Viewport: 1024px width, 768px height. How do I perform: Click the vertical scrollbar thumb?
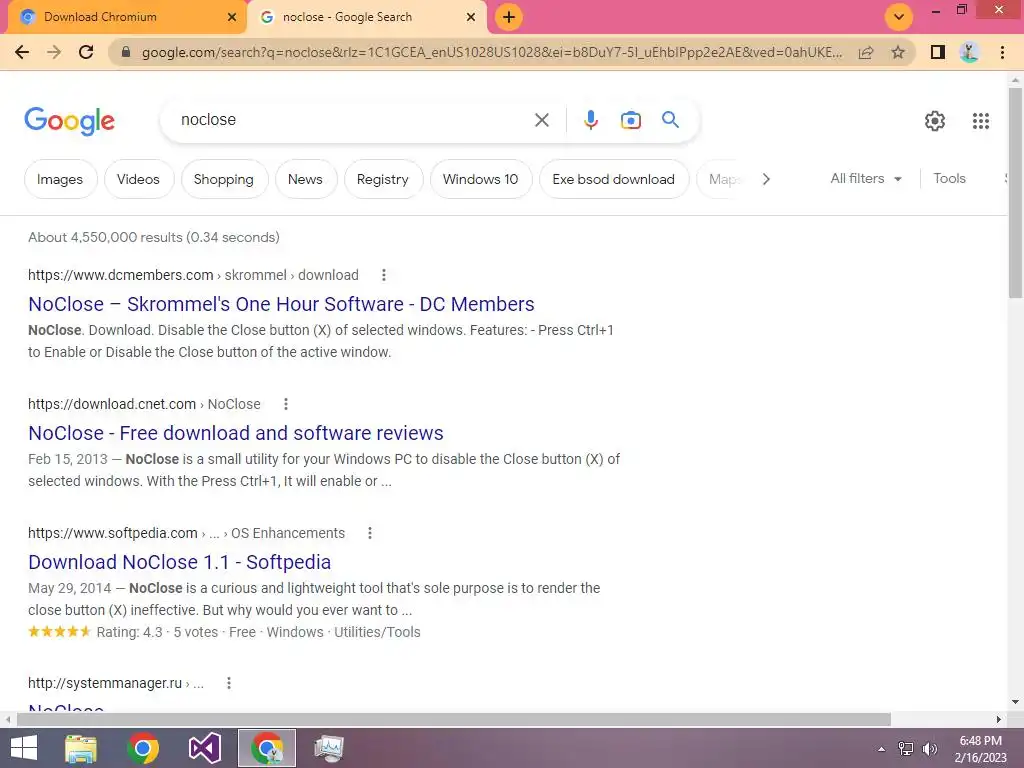click(1015, 191)
